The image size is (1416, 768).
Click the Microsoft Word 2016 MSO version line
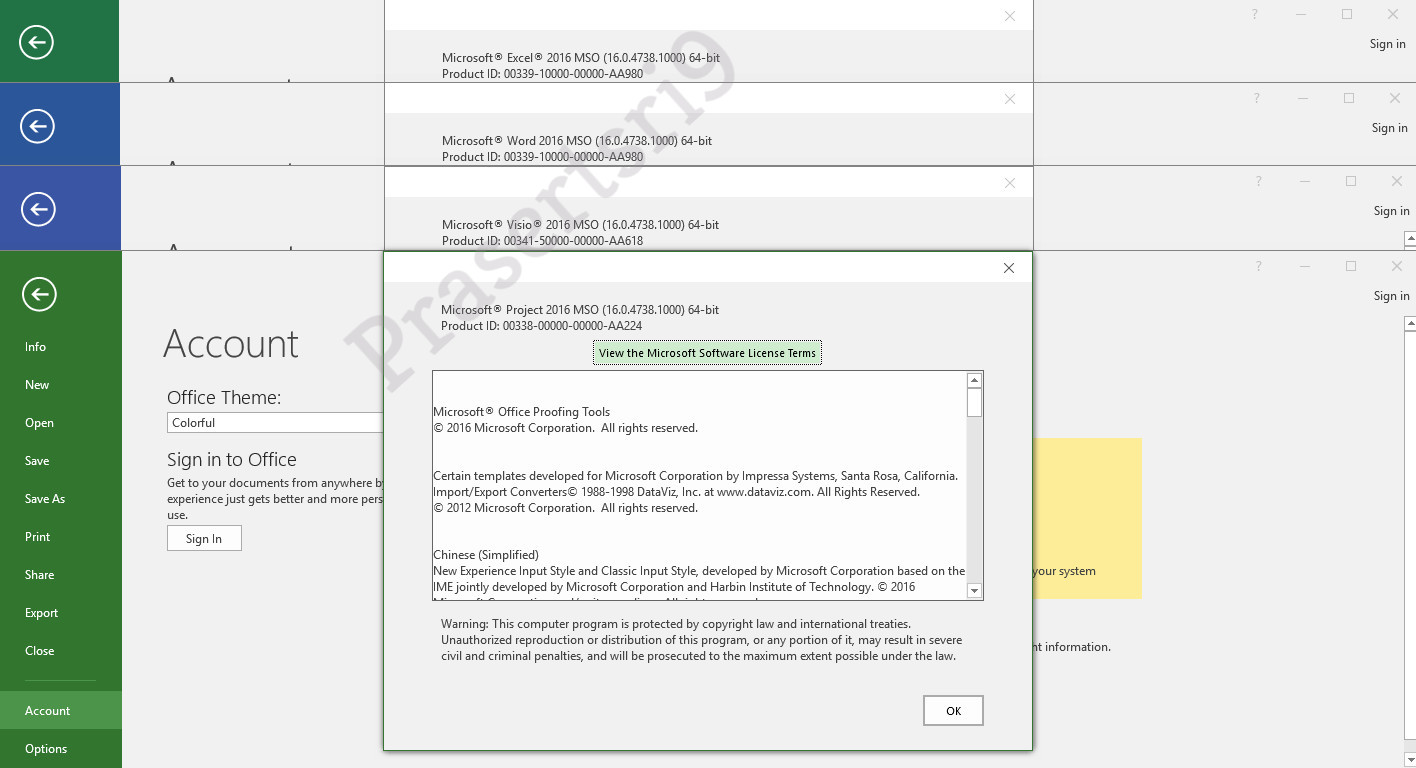(577, 141)
